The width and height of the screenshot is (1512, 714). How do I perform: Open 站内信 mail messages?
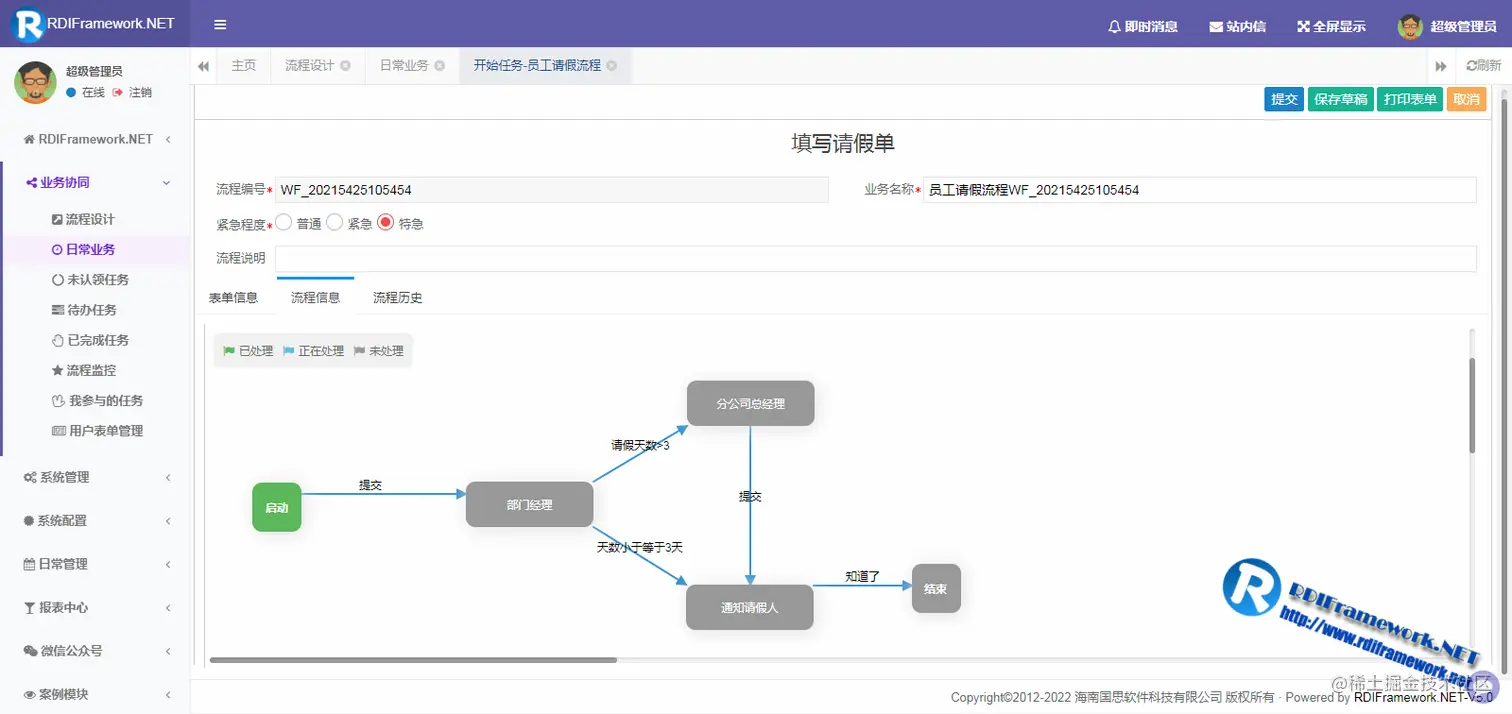1236,26
